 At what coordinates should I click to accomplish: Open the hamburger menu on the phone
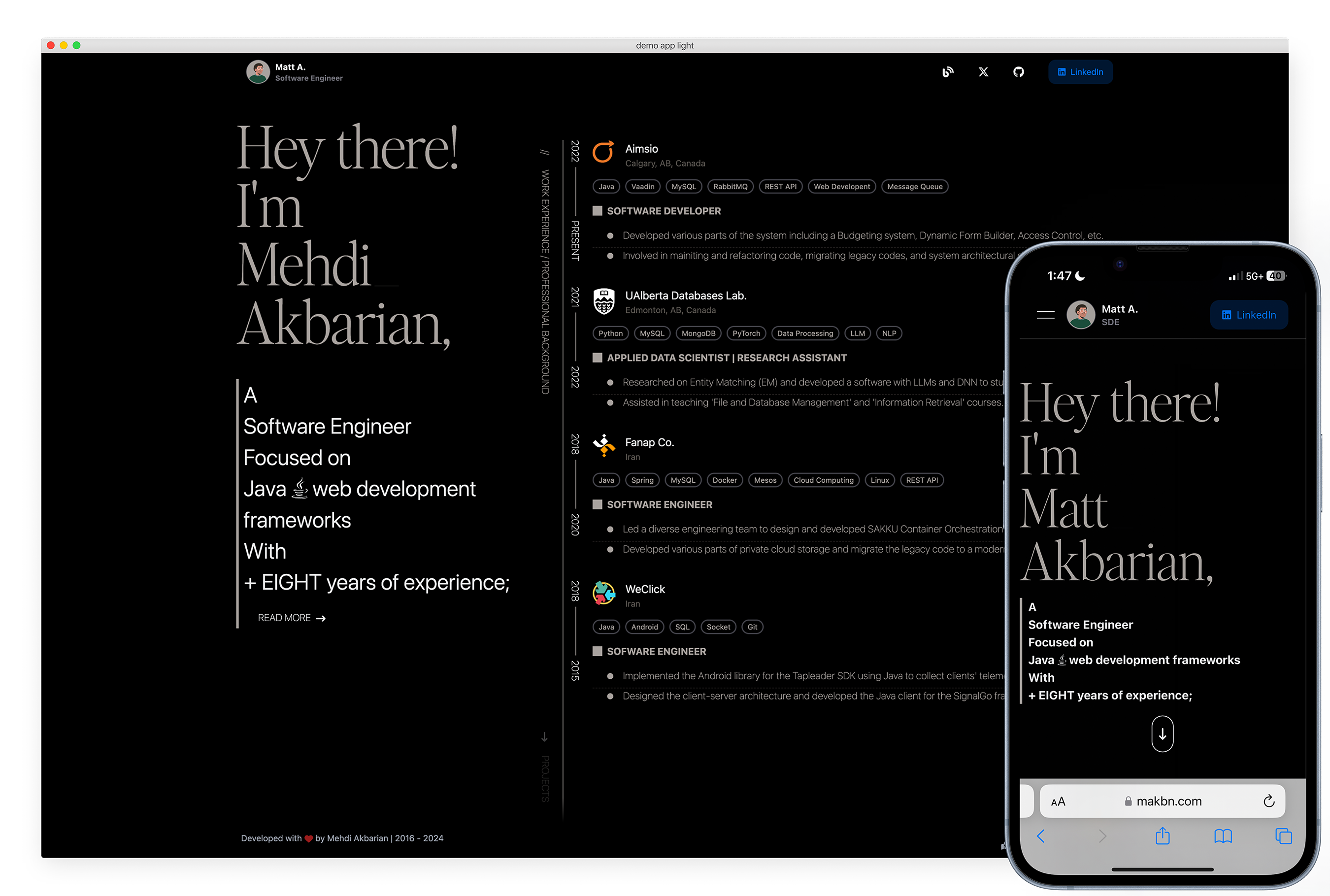1045,315
